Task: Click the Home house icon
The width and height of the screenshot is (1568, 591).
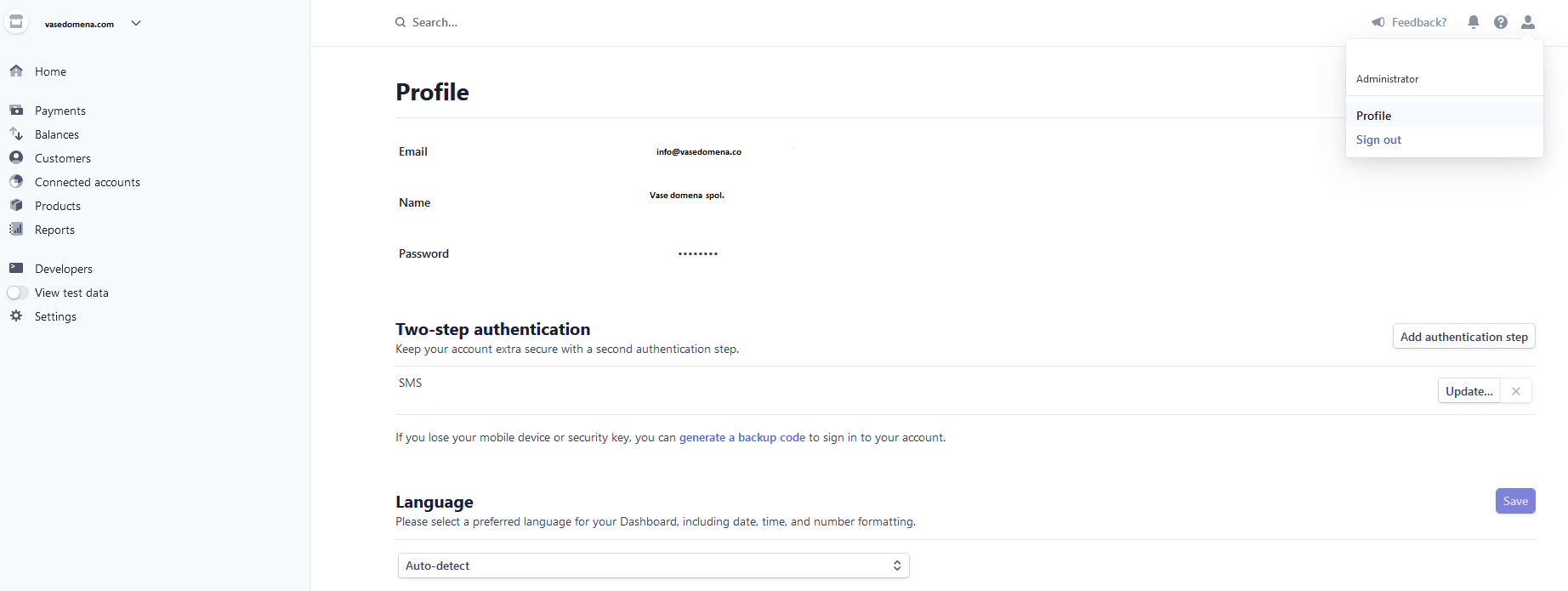Action: [x=16, y=71]
